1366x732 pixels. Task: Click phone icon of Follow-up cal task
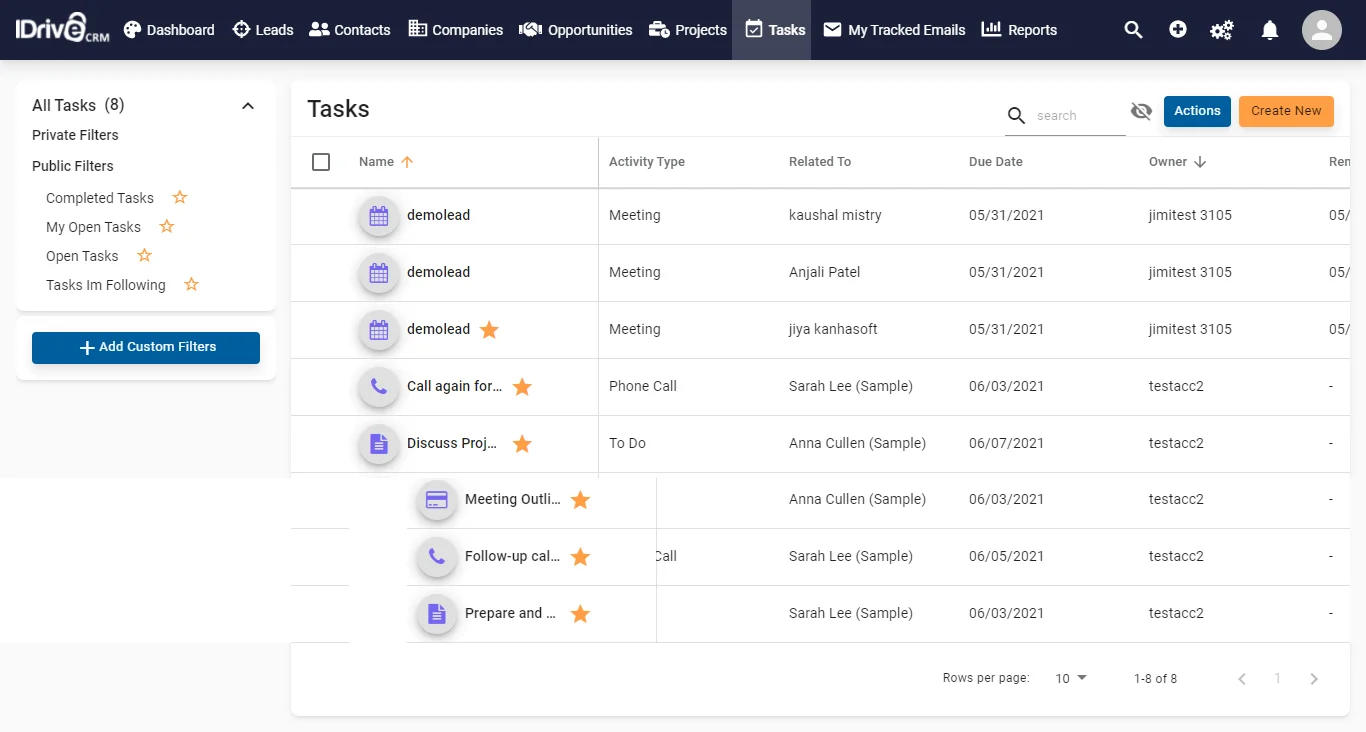pos(437,557)
